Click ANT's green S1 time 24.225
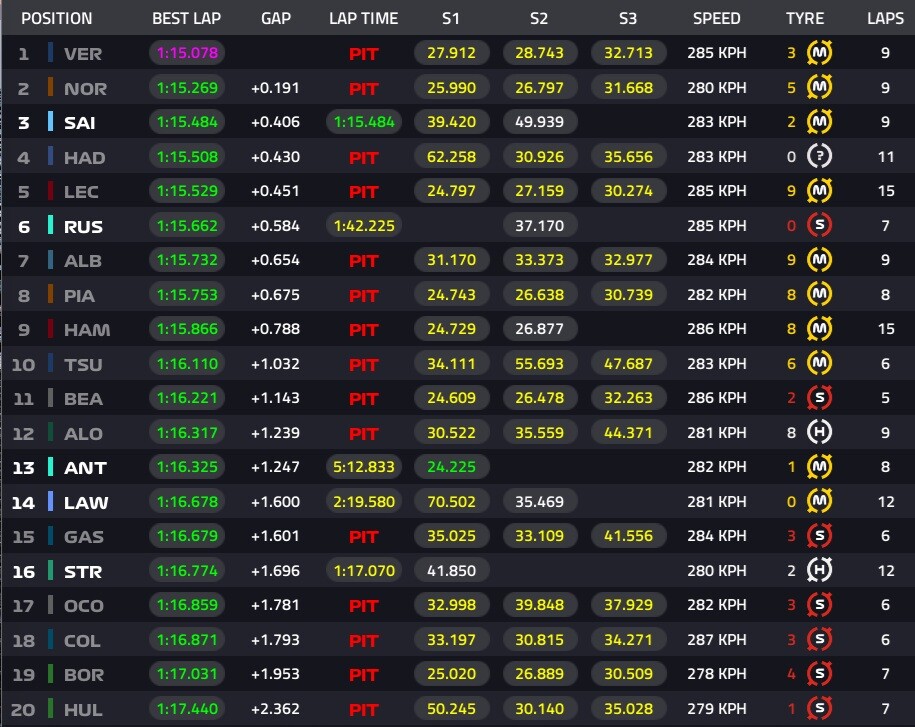915x727 pixels. 452,467
